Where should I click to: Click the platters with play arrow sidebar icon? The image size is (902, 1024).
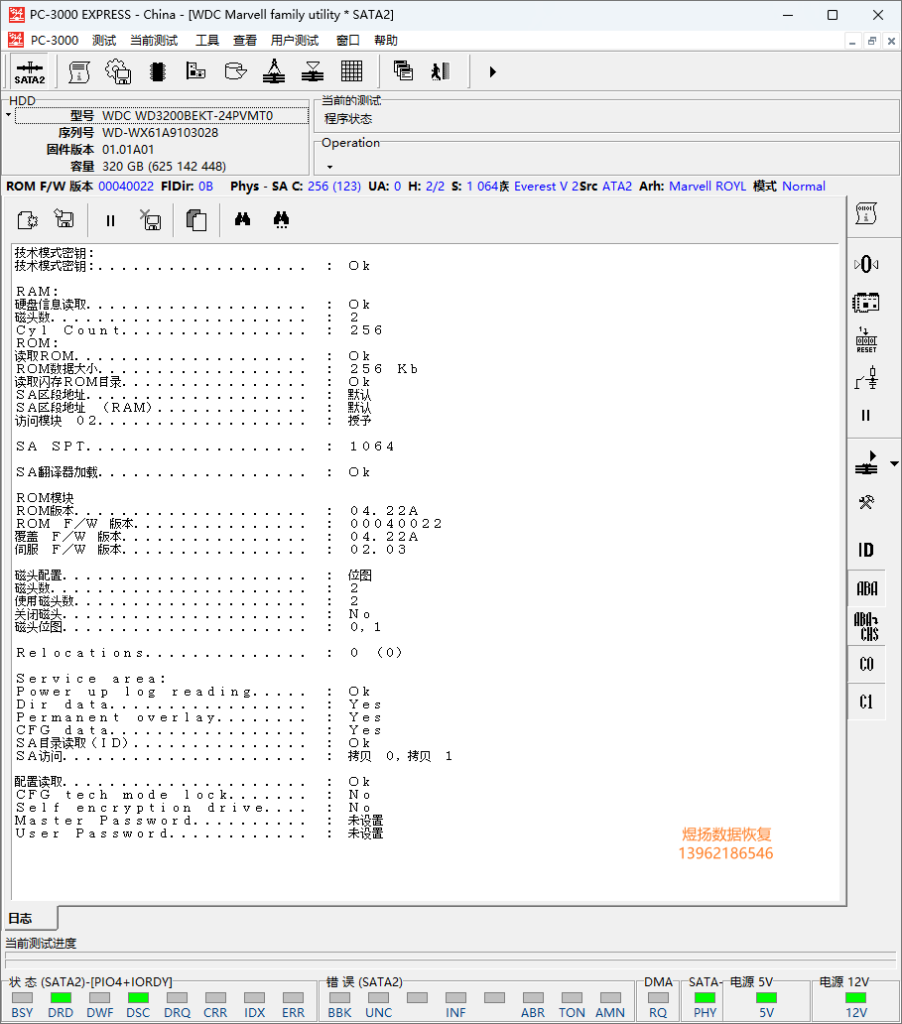(x=866, y=464)
